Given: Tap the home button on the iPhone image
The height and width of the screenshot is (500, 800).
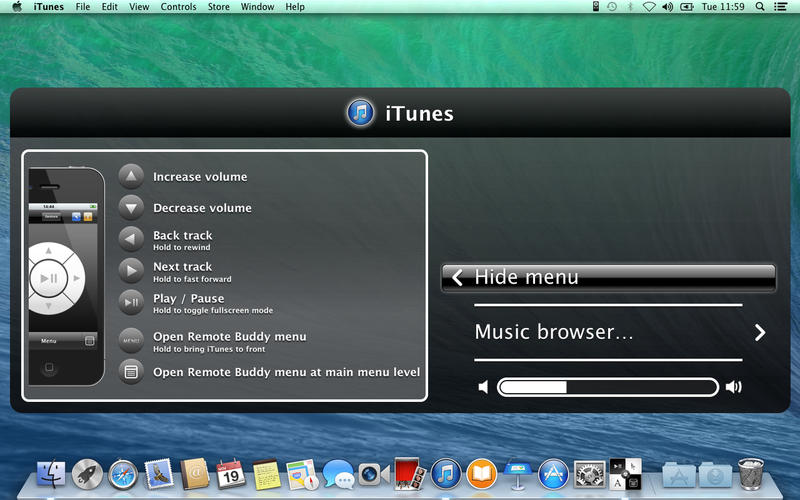Looking at the screenshot, I should coord(49,367).
